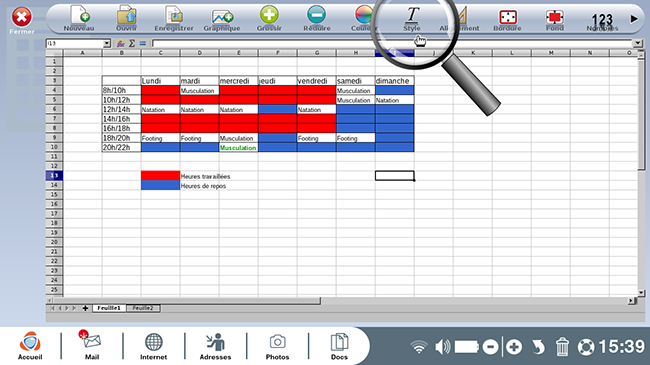
Task: Select the Feuille1 sheet tab
Action: pyautogui.click(x=109, y=308)
